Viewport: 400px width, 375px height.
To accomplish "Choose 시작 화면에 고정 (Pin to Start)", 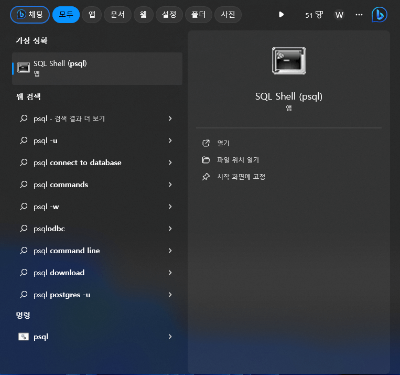I will click(x=241, y=177).
